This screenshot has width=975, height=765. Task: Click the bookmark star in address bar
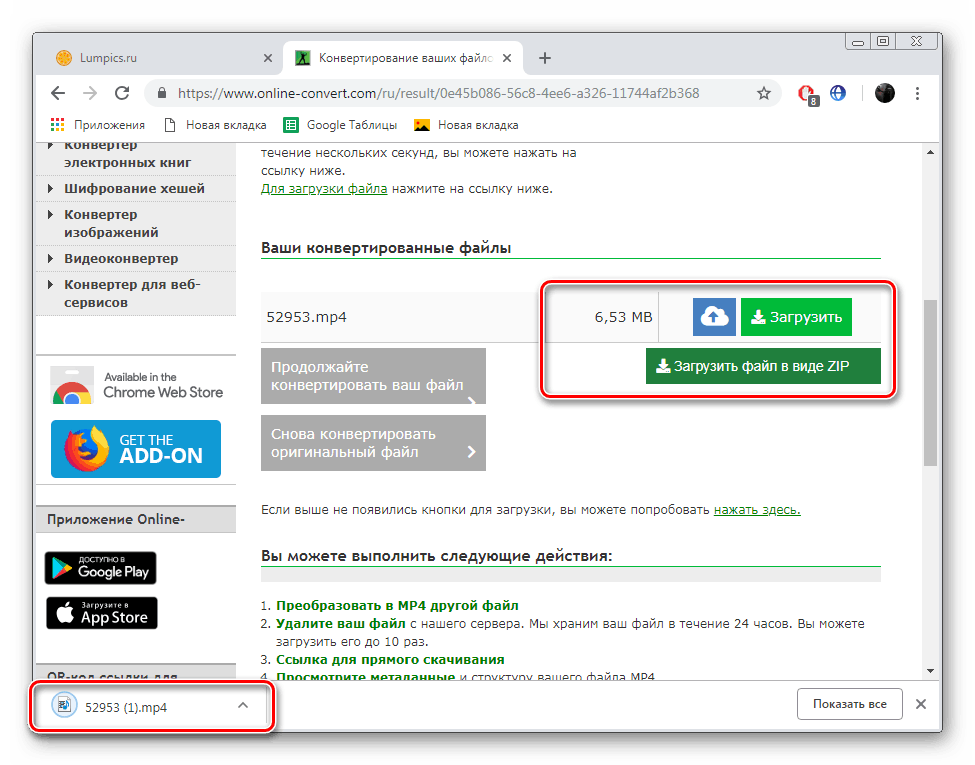(764, 92)
